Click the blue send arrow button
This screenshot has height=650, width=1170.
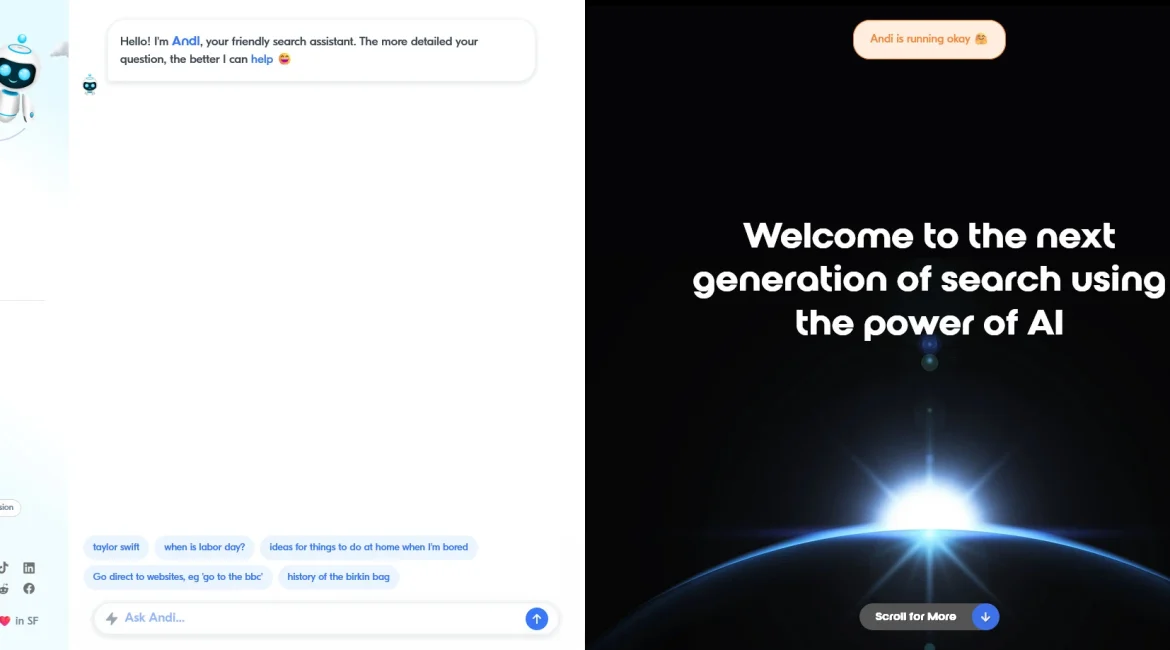click(x=536, y=619)
